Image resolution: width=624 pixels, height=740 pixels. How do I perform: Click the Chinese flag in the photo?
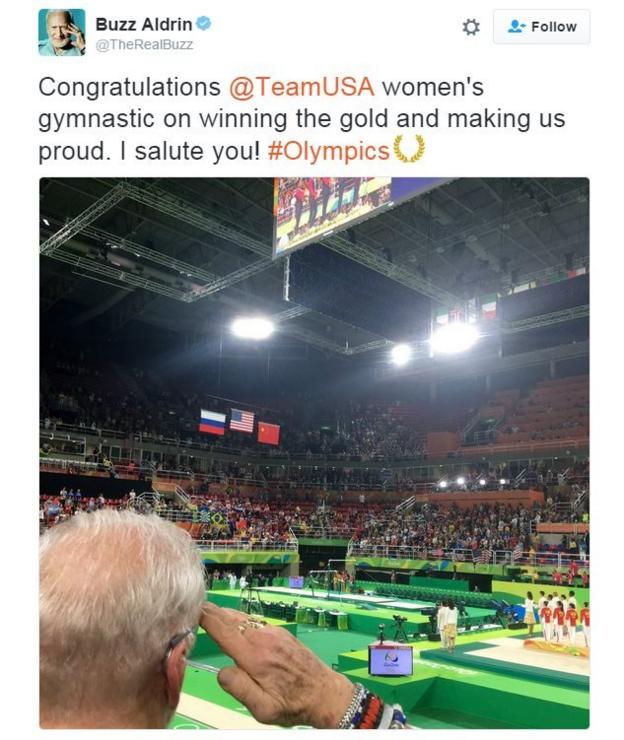point(268,432)
